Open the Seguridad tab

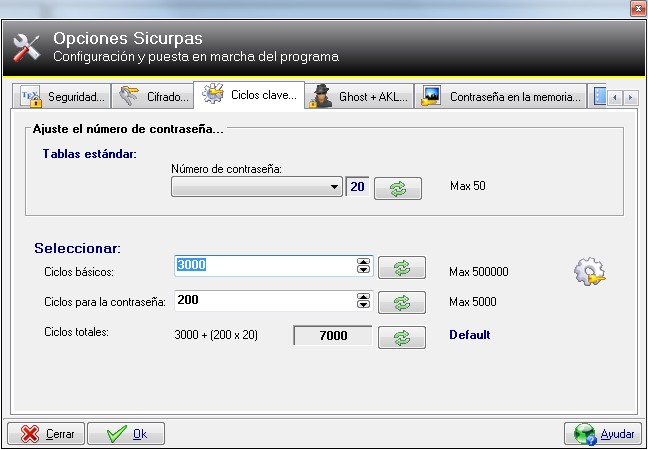point(61,96)
